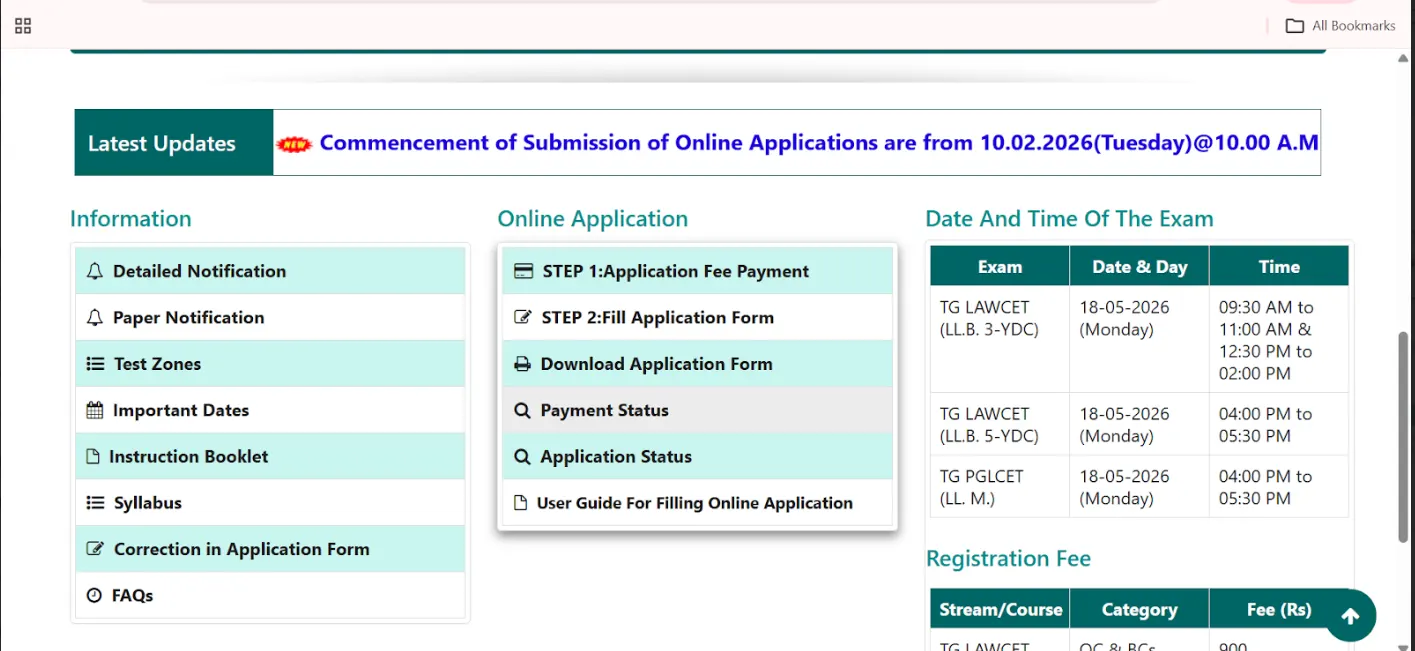Open the All Bookmarks folder

pyautogui.click(x=1340, y=26)
